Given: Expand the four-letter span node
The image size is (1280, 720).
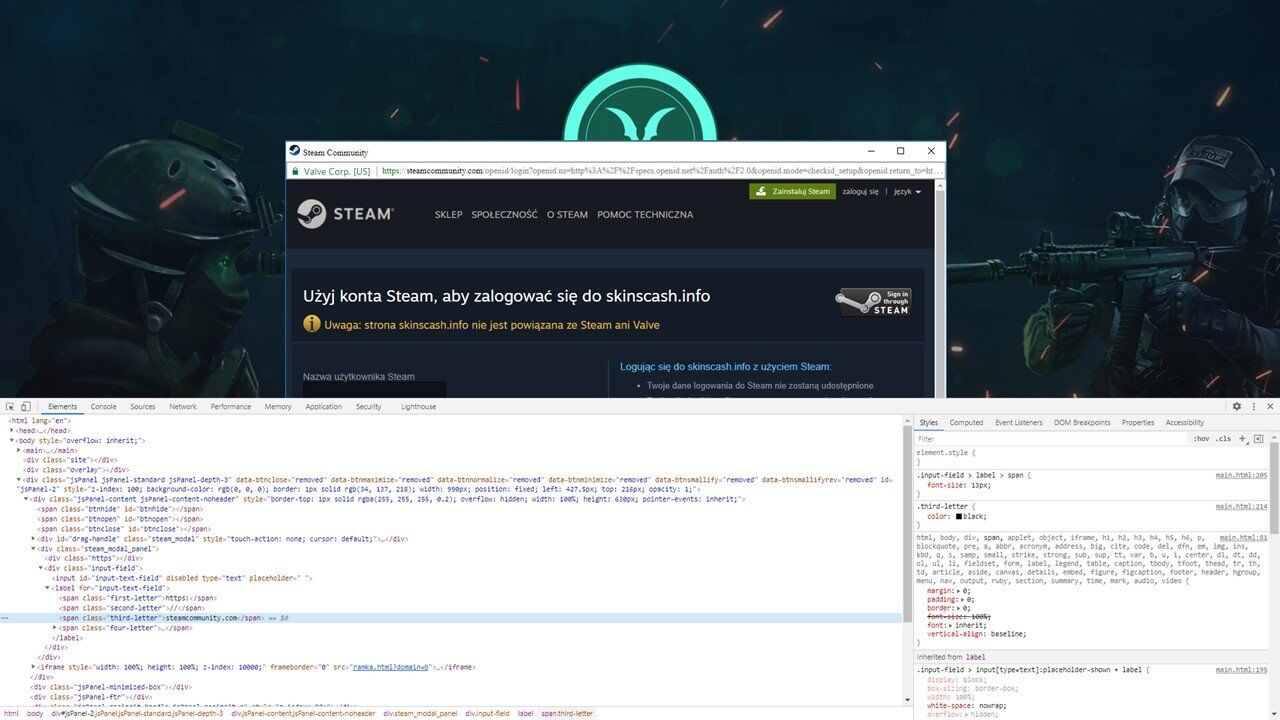Looking at the screenshot, I should click(55, 627).
